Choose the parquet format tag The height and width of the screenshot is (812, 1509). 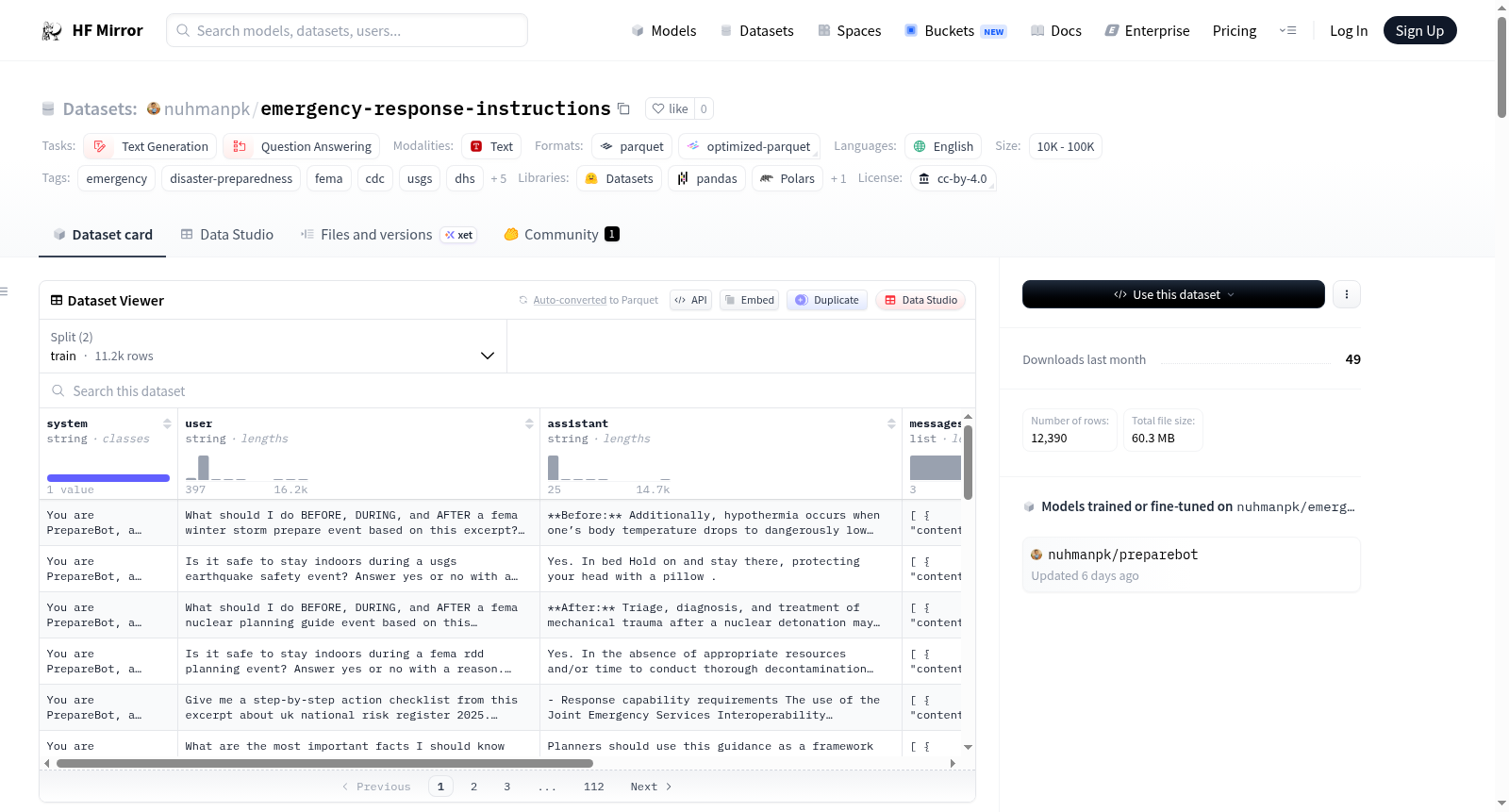[x=632, y=146]
